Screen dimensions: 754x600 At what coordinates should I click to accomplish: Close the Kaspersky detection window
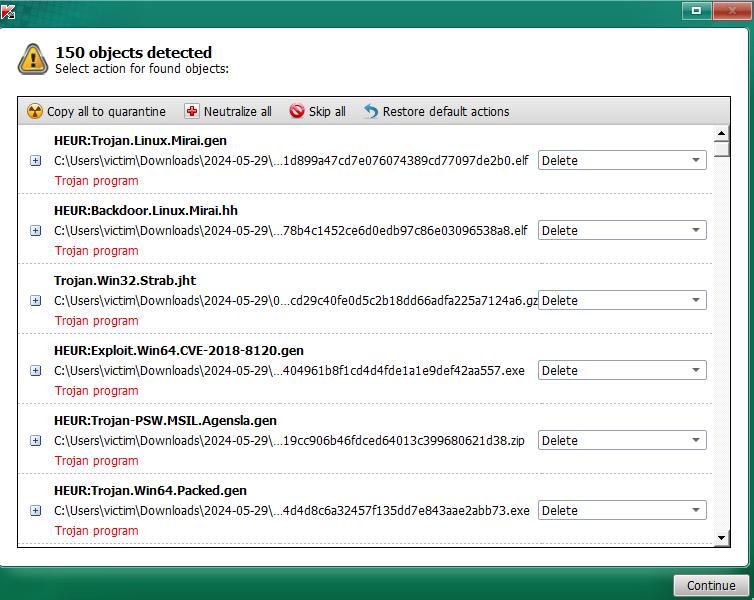pyautogui.click(x=731, y=10)
